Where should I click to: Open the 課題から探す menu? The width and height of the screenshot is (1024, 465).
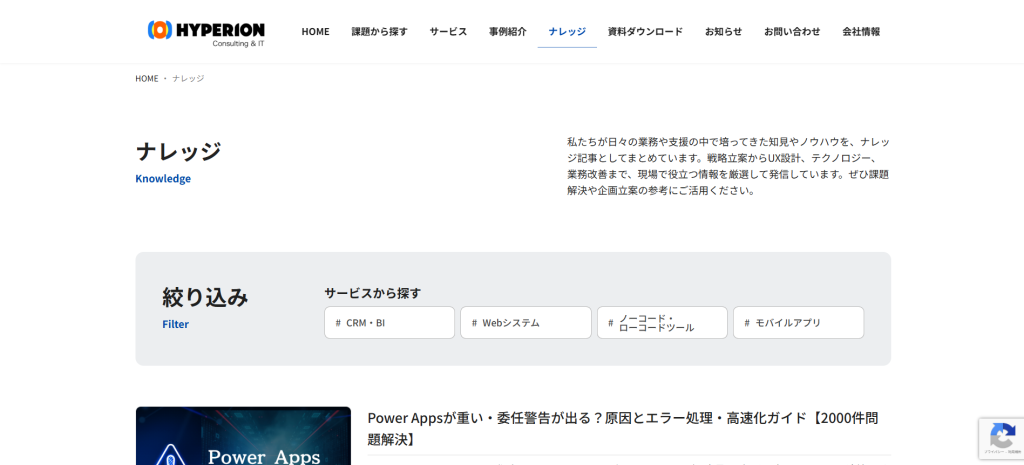point(379,31)
